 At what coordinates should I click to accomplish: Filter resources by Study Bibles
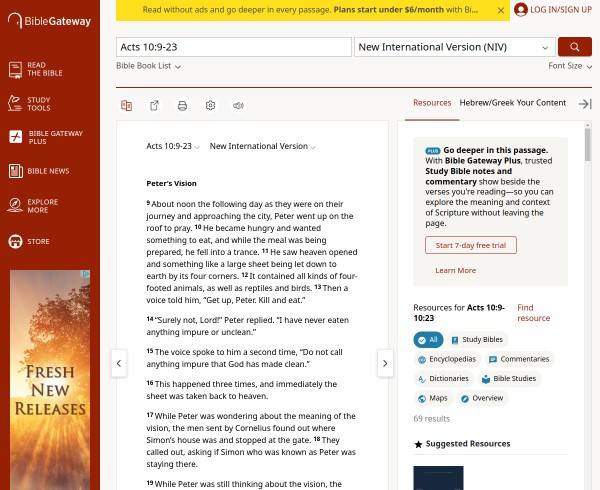point(478,340)
